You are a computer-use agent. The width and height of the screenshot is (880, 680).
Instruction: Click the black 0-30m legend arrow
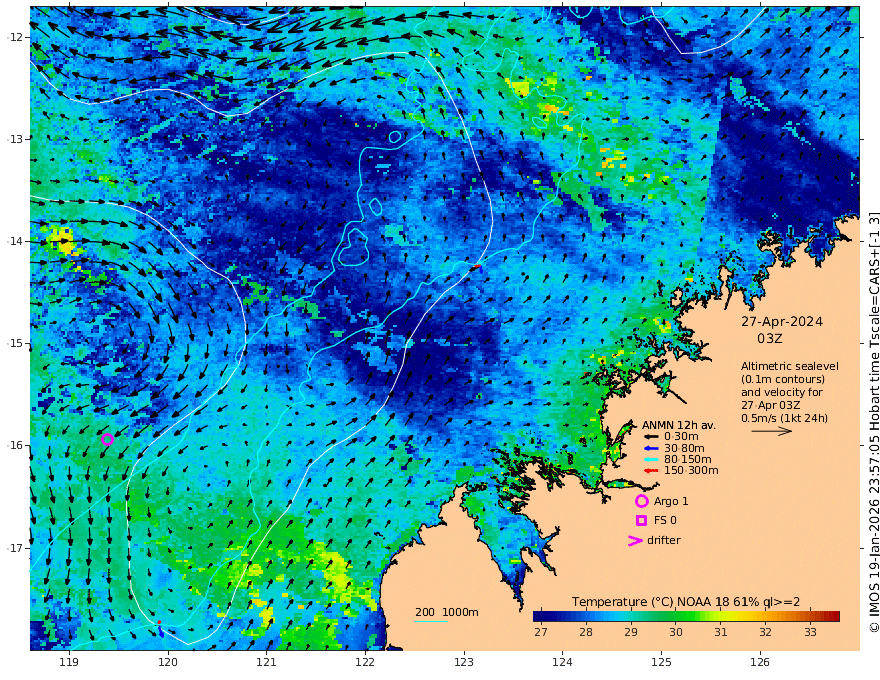[651, 437]
